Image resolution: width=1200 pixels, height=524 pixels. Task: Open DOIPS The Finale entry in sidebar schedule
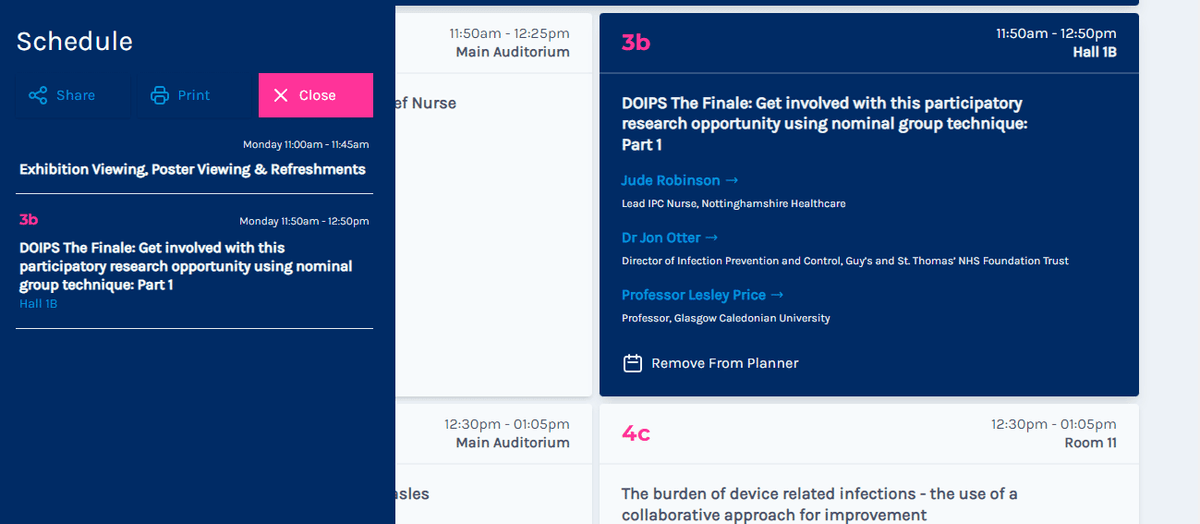[x=185, y=266]
